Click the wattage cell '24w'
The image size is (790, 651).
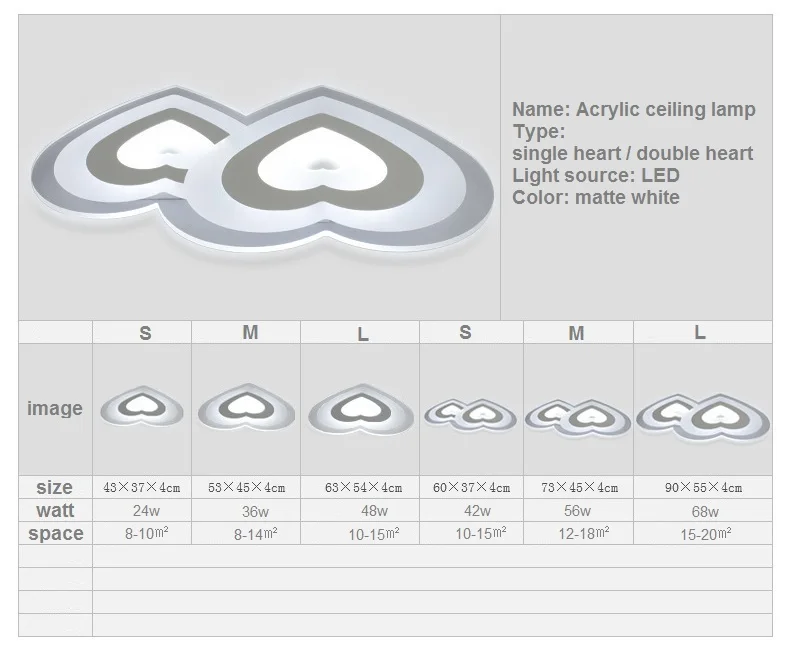tap(146, 511)
